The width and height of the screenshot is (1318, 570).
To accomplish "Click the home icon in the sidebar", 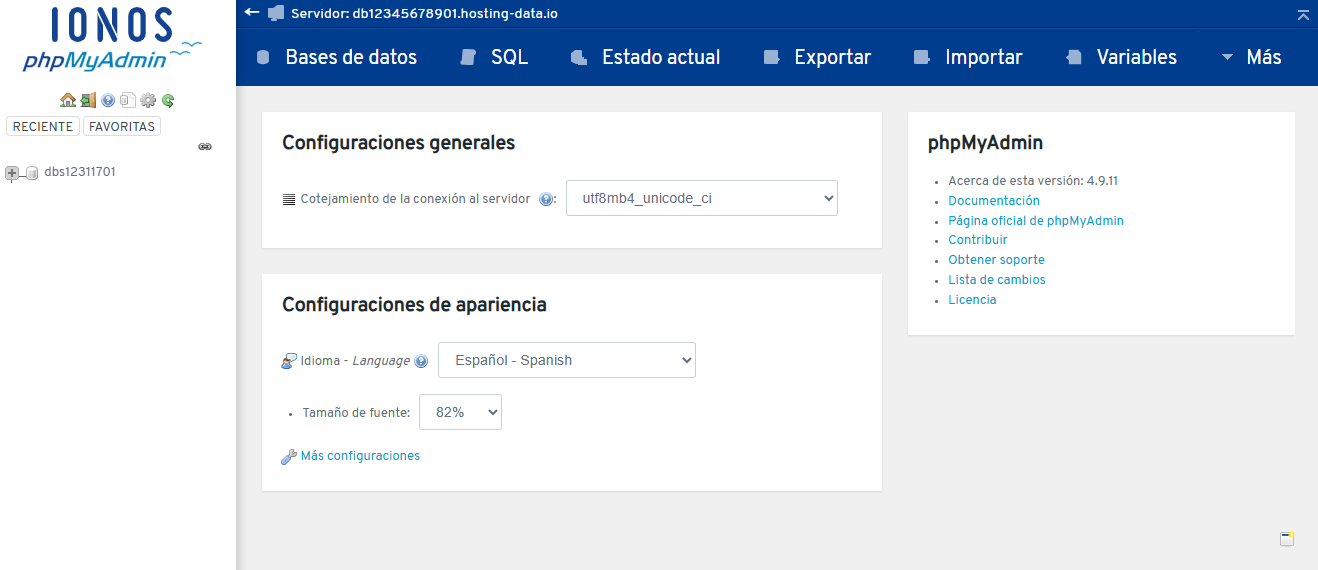I will [68, 100].
